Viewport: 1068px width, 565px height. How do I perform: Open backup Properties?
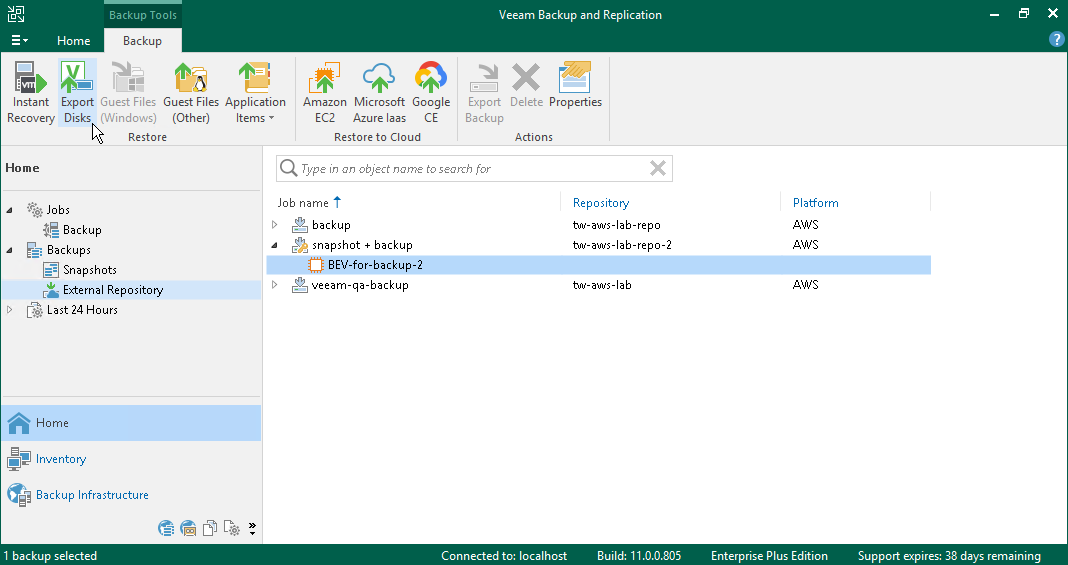tap(576, 86)
